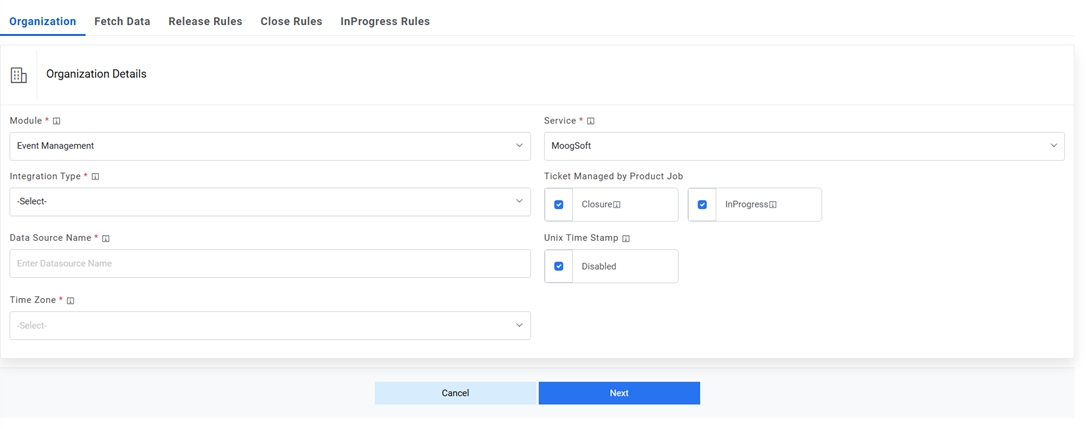Viewport: 1090px width, 429px height.
Task: Click in the Data Source Name field
Action: [270, 264]
